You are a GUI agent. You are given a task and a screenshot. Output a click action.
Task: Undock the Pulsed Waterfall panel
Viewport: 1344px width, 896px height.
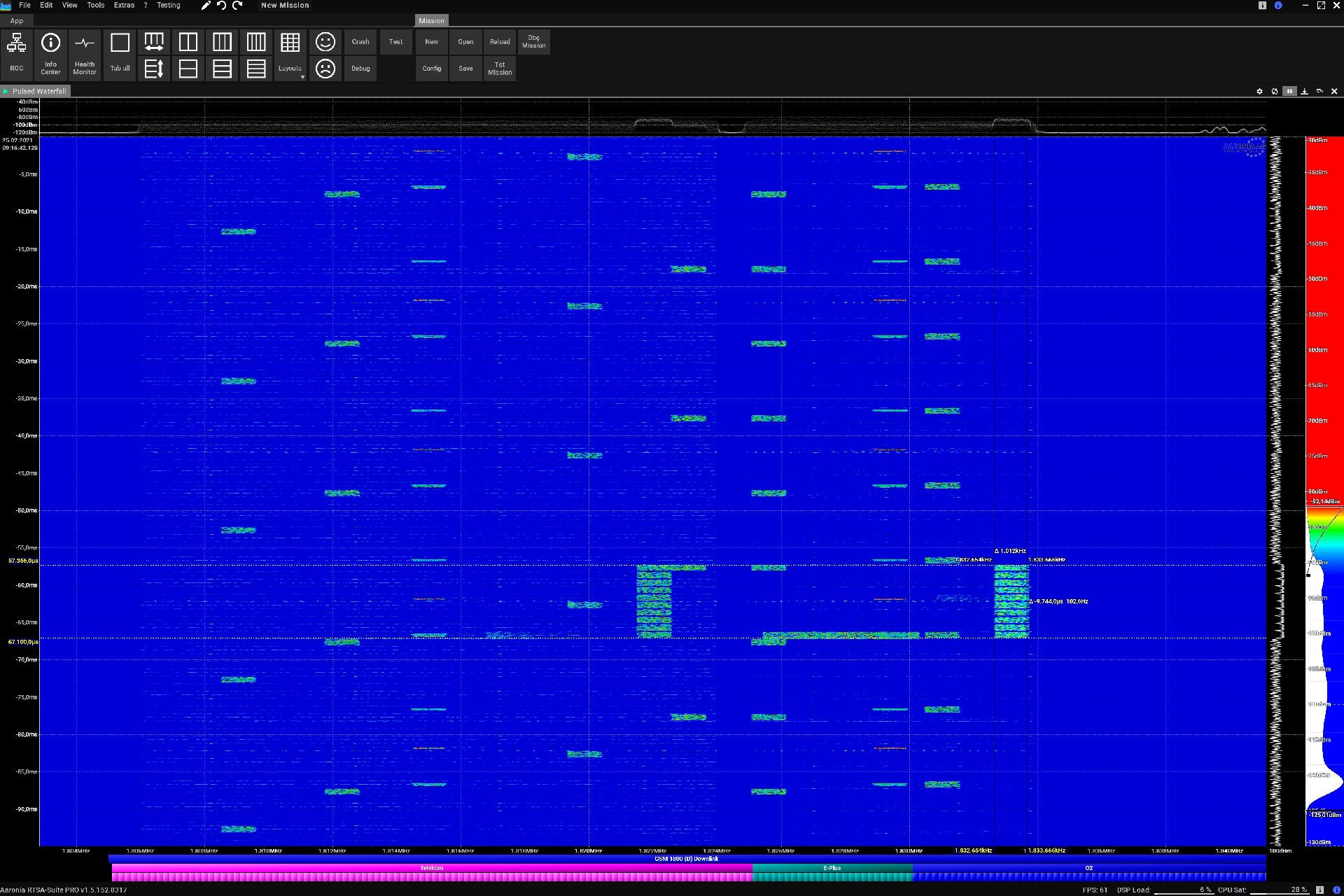pos(1319,91)
